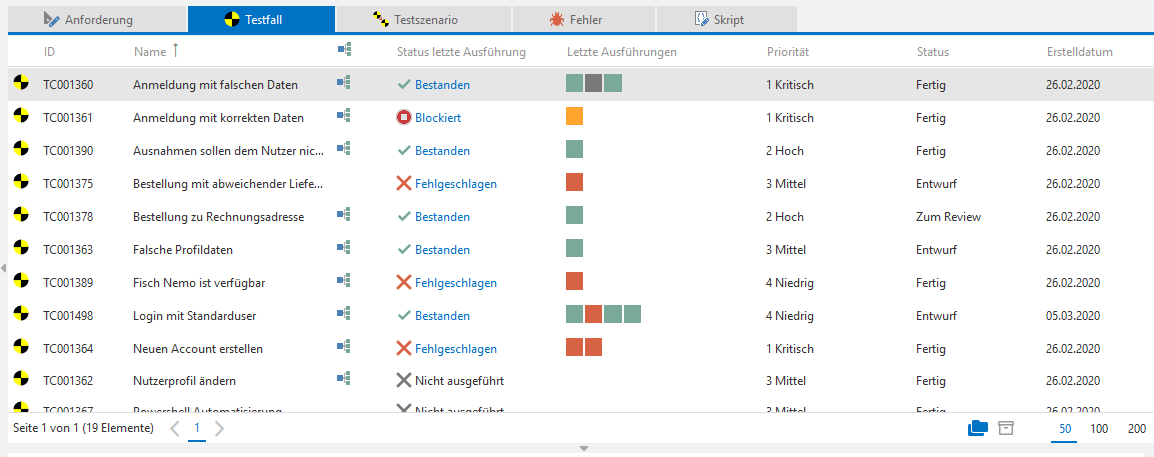
Task: Open Bestanden link for Falsche Profildaten
Action: pos(442,250)
